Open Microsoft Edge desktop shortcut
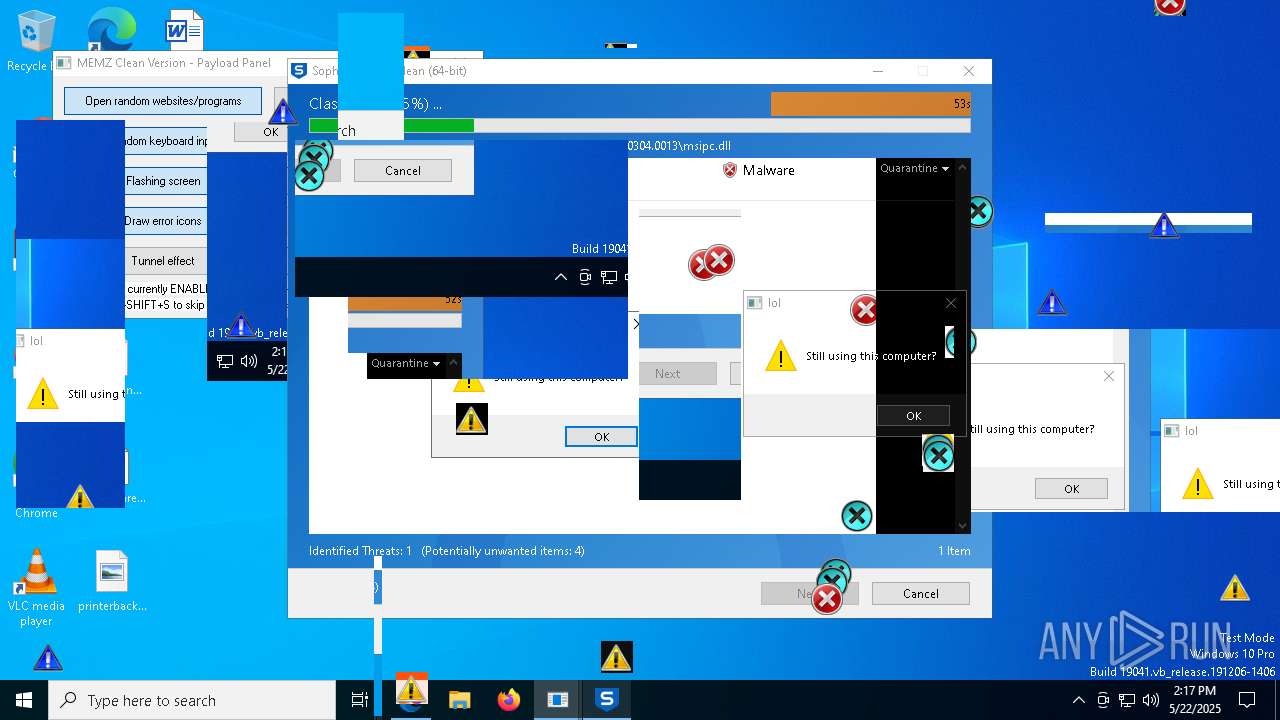1280x720 pixels. coord(110,30)
